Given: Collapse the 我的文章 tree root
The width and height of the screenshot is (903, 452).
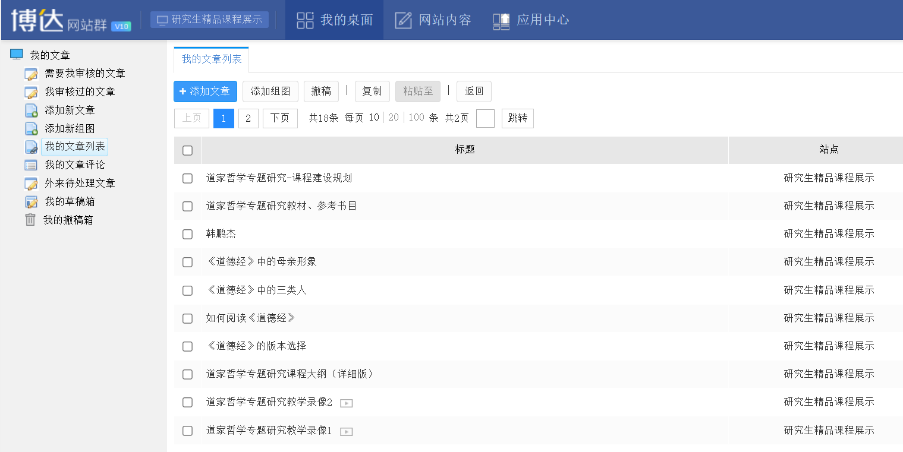Looking at the screenshot, I should (16, 55).
